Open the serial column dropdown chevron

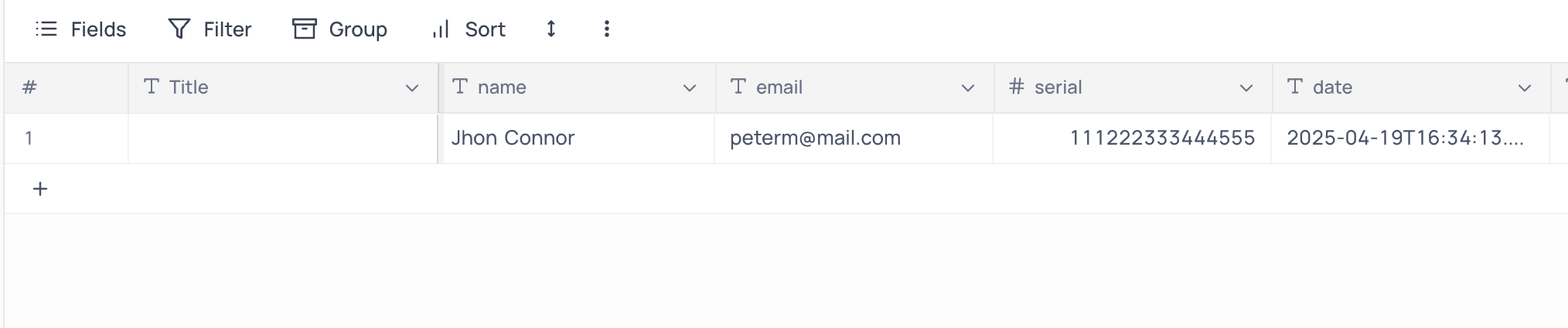tap(1246, 88)
